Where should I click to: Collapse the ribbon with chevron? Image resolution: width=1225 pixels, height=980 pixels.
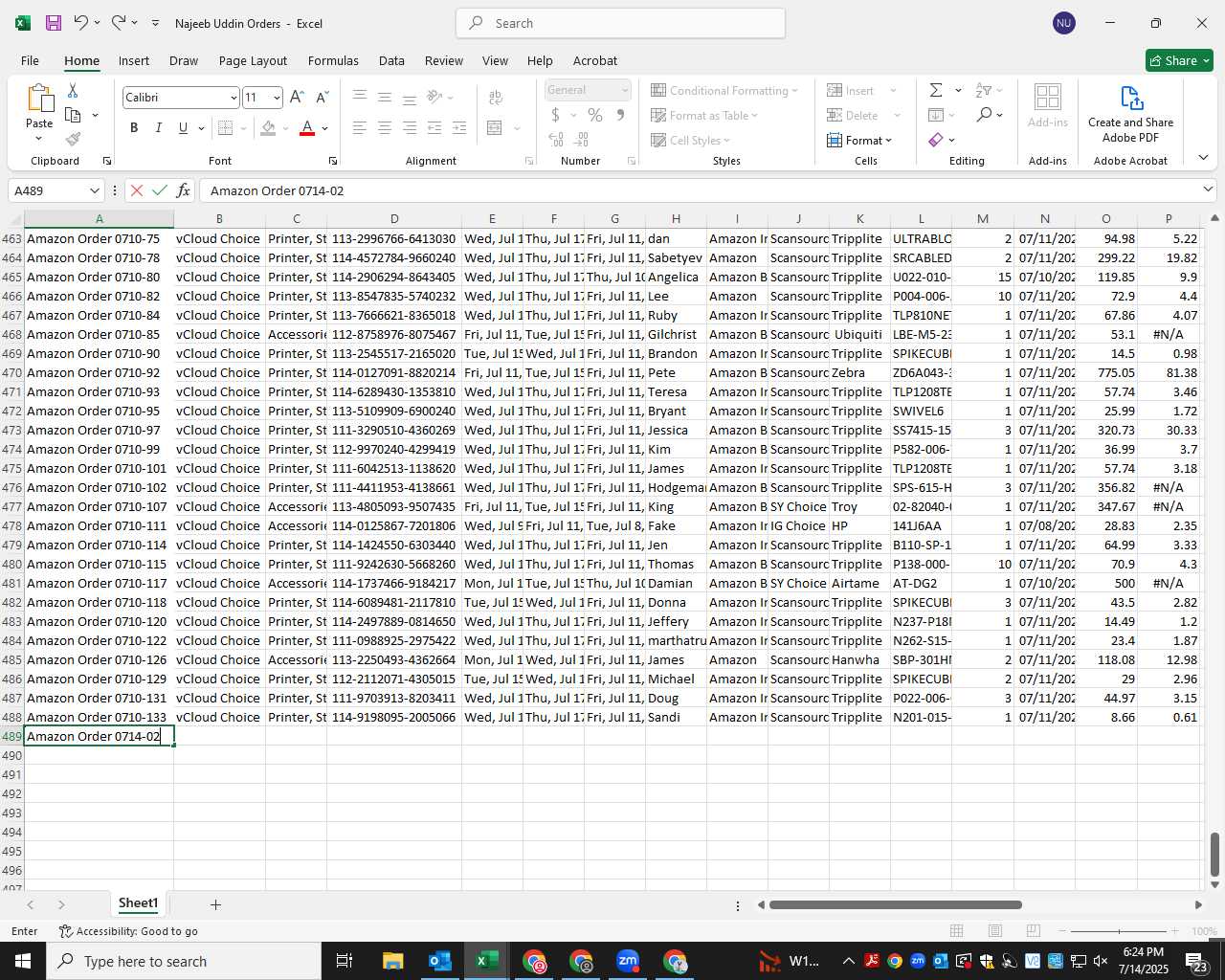[1203, 158]
